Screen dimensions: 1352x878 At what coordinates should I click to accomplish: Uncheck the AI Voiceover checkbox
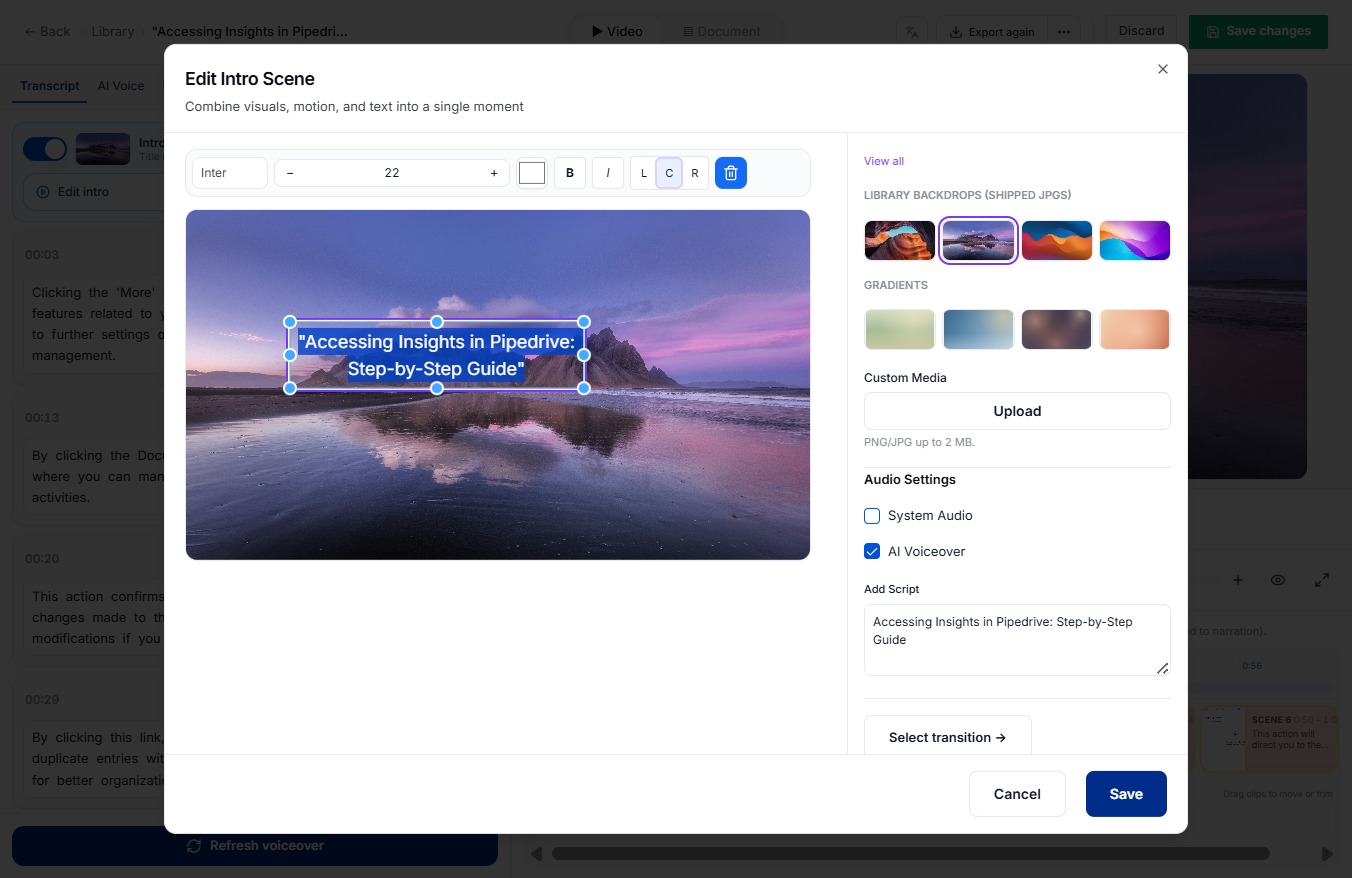pyautogui.click(x=872, y=552)
